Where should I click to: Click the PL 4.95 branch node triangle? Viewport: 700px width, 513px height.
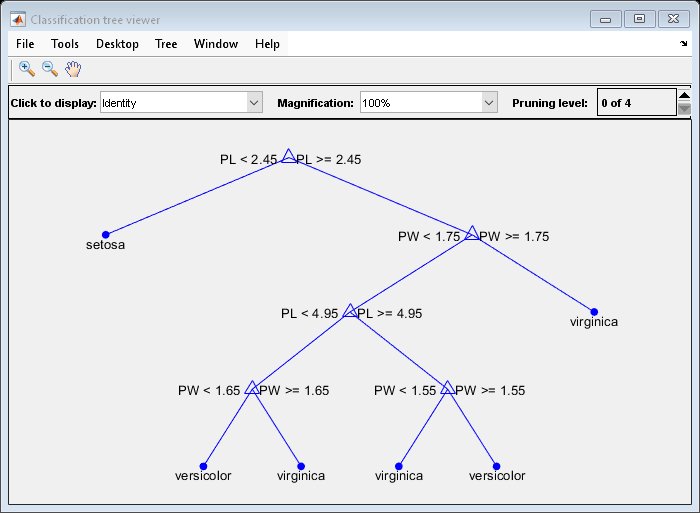coord(349,312)
